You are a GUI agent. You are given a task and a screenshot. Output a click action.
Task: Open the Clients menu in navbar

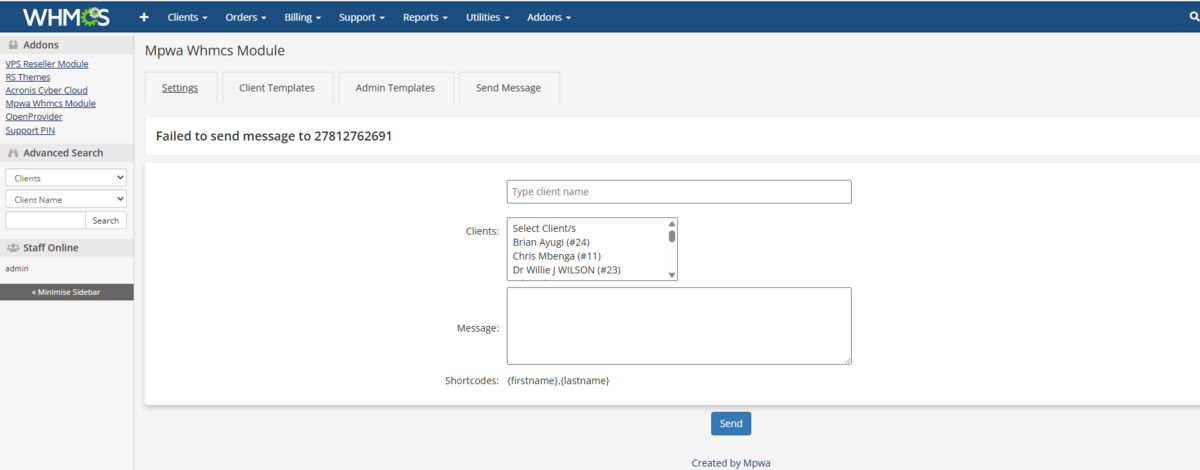click(187, 17)
